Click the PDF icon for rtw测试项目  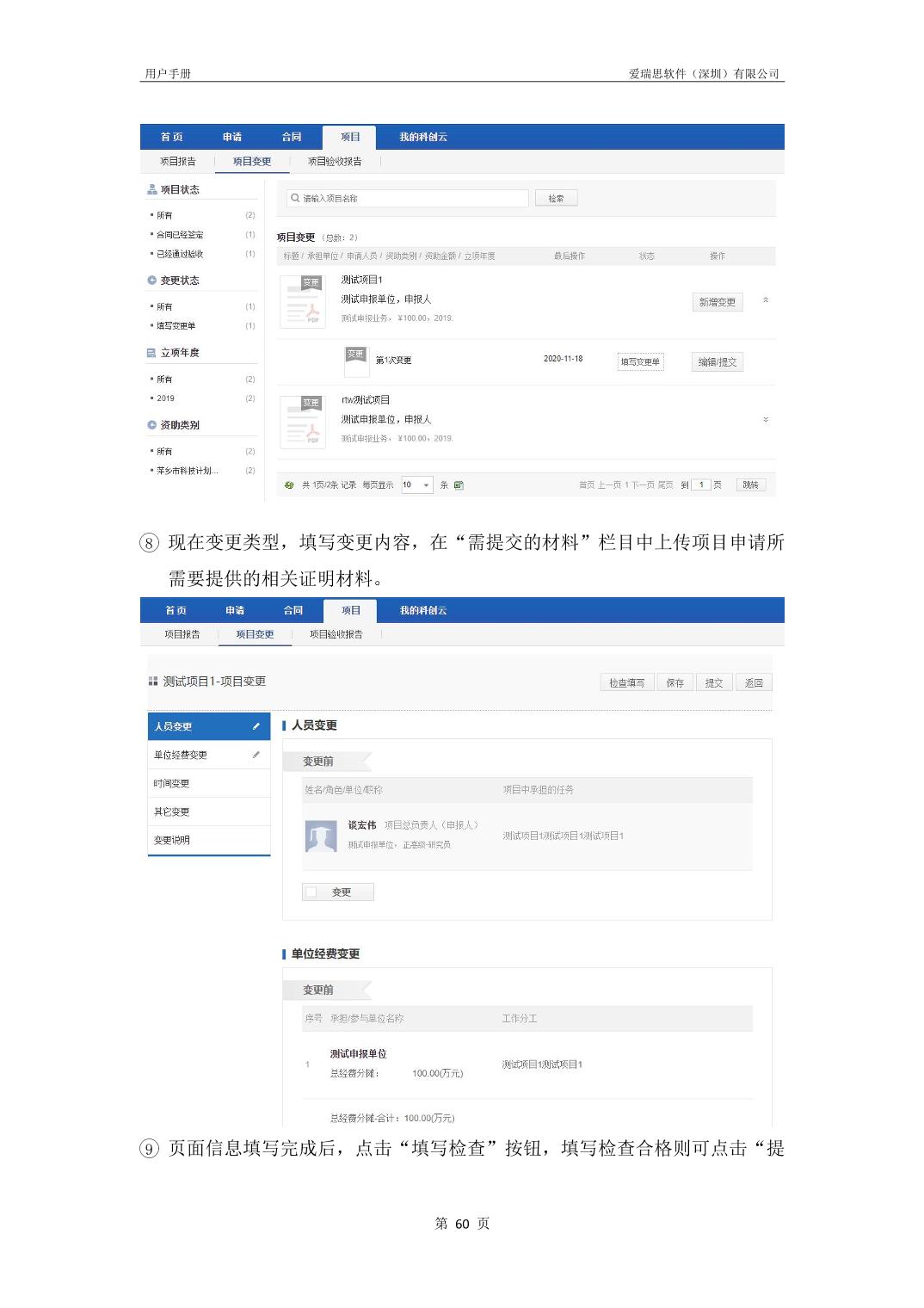coord(303,423)
